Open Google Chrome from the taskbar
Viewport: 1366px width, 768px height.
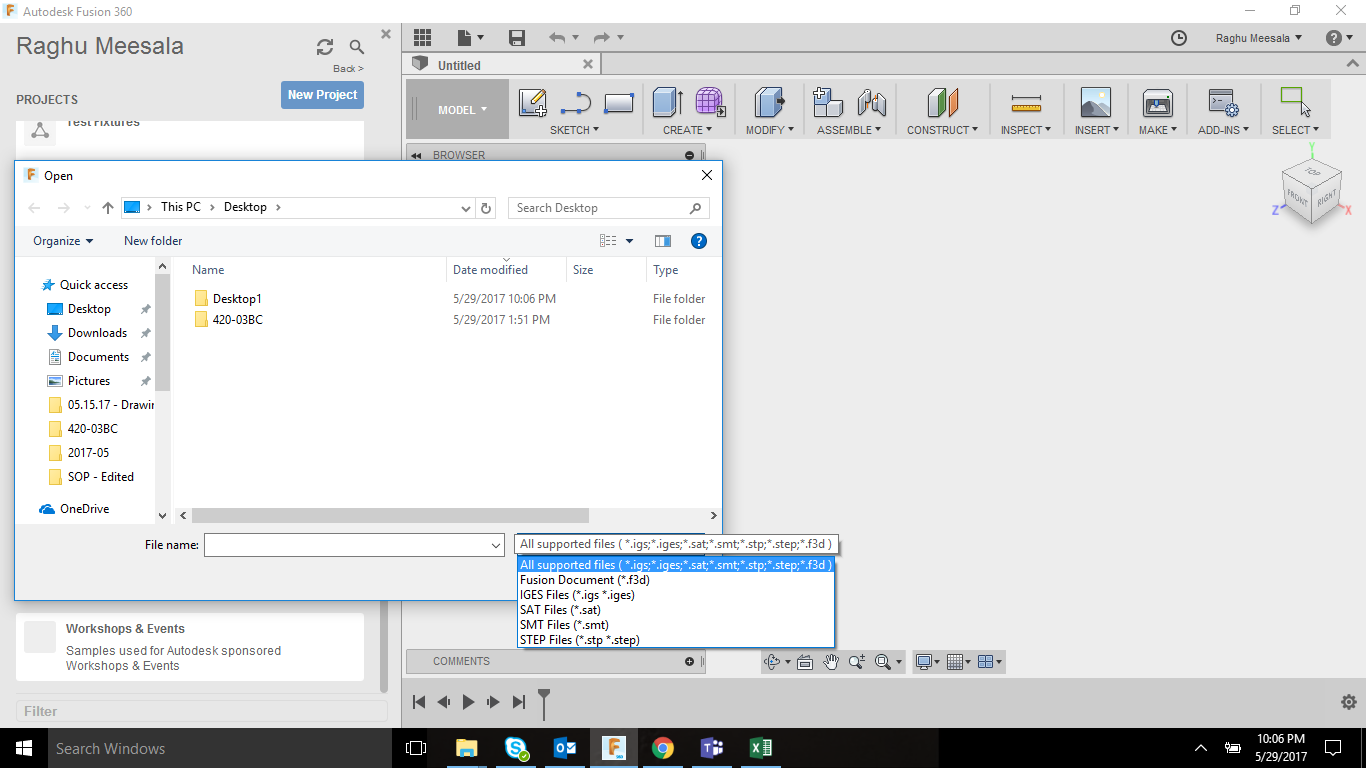pyautogui.click(x=662, y=748)
